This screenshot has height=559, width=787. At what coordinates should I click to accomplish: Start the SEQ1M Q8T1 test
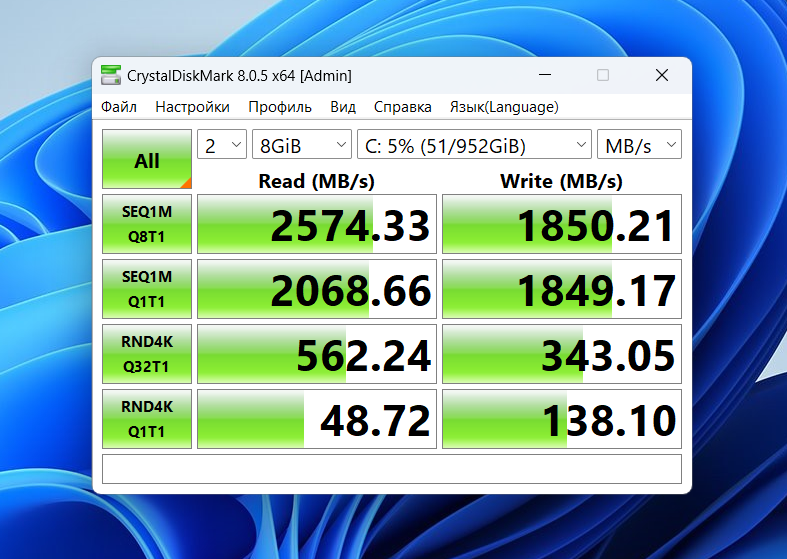[x=147, y=224]
